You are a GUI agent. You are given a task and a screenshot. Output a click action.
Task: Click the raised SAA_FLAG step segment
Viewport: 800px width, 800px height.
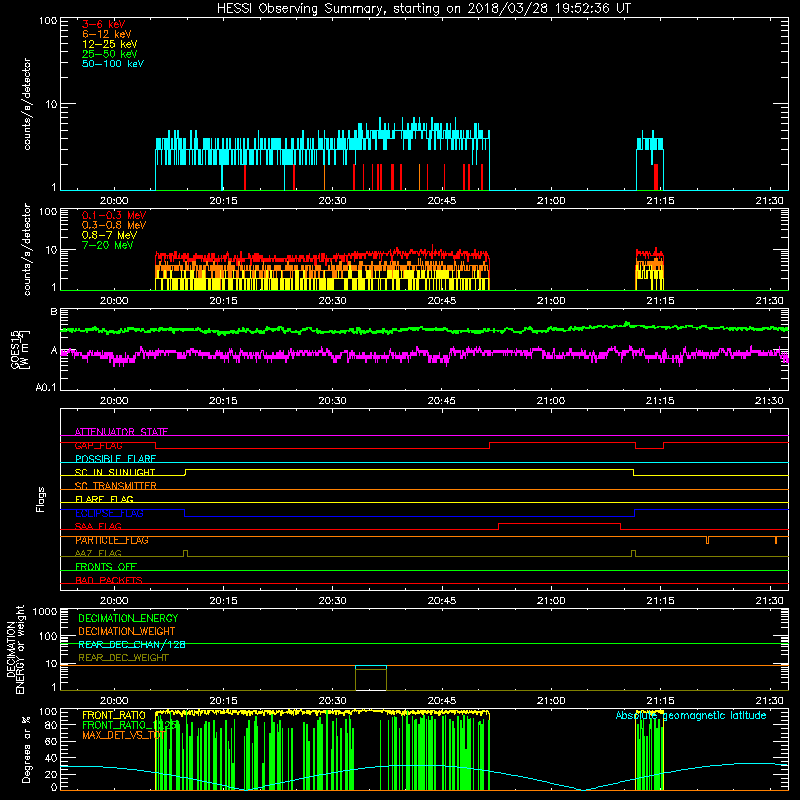pos(559,523)
